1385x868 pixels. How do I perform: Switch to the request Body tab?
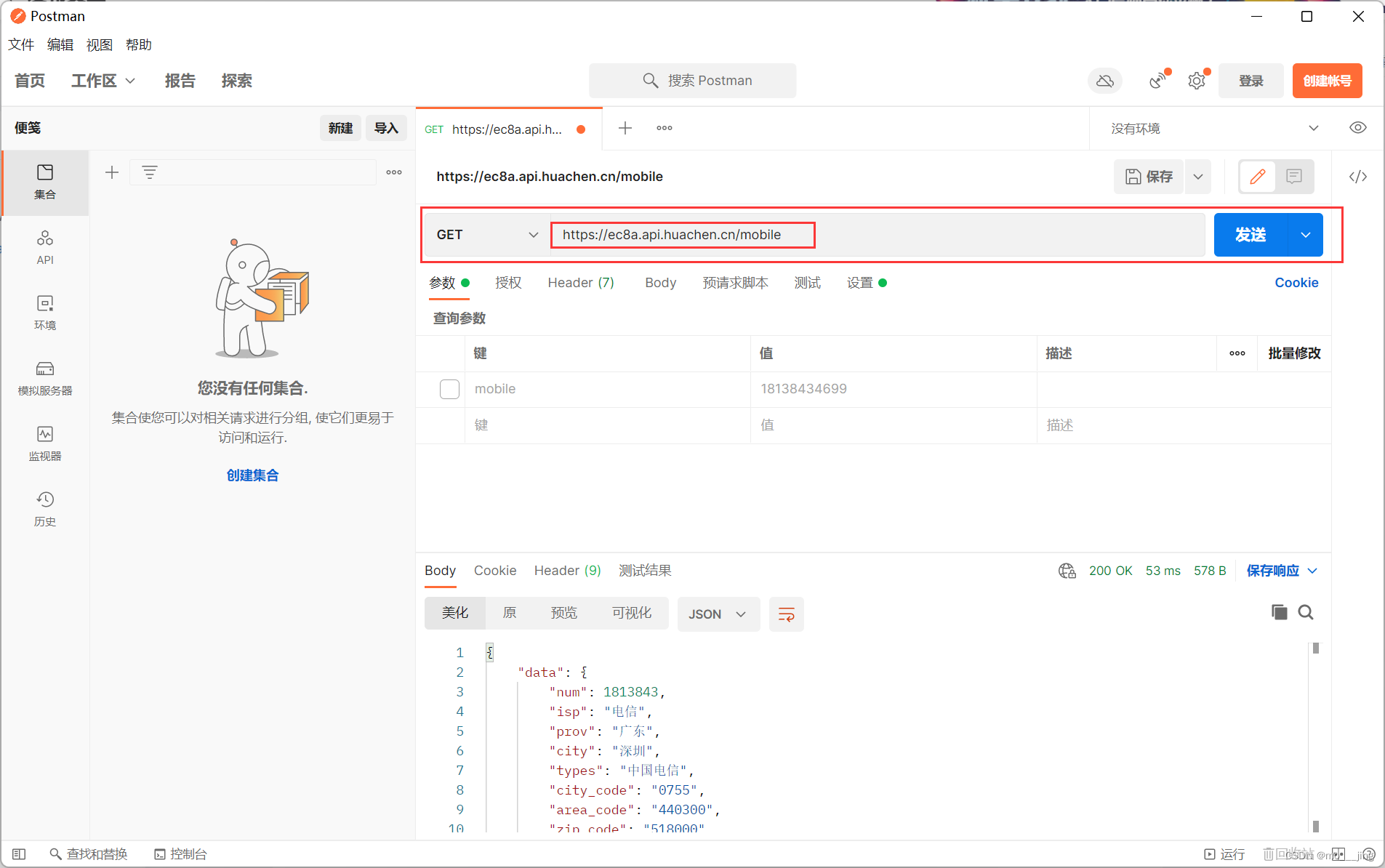[x=661, y=283]
